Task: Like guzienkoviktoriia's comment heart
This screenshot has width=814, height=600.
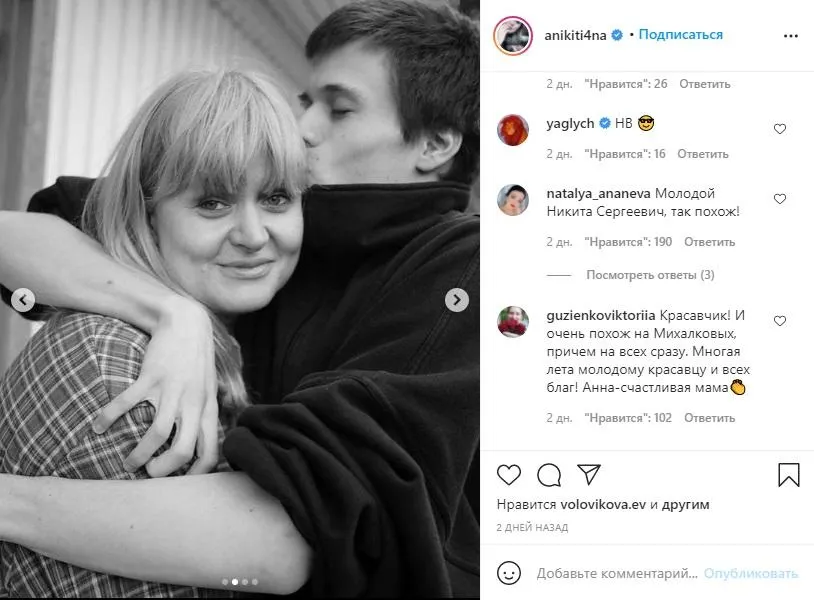Action: (x=780, y=321)
